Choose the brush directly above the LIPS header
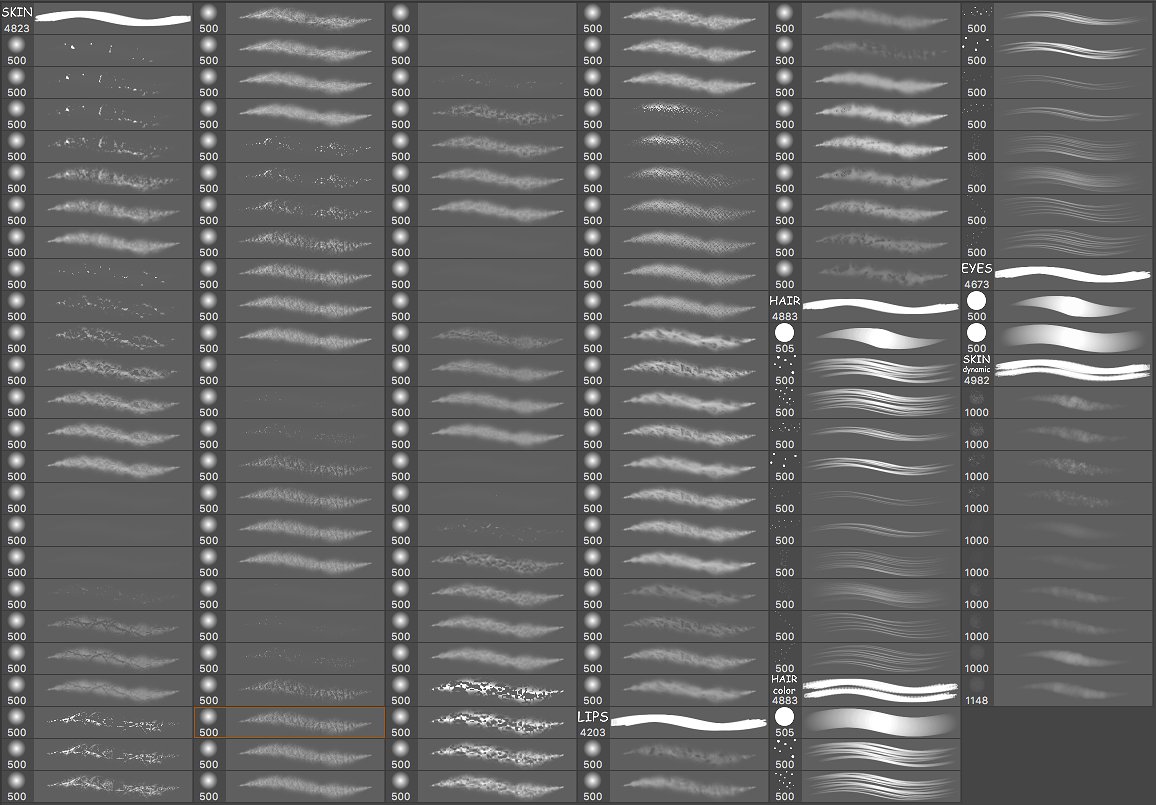The image size is (1156, 805). pos(673,690)
